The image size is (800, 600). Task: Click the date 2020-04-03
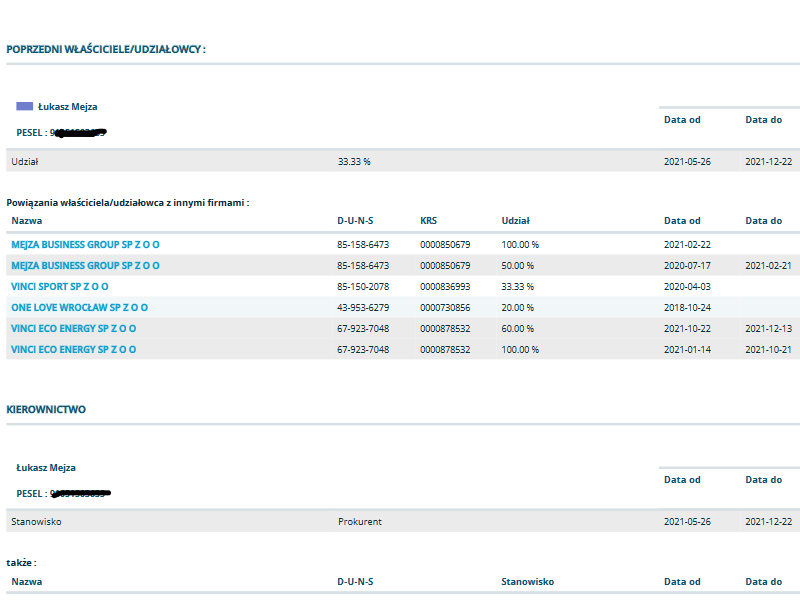coord(687,287)
